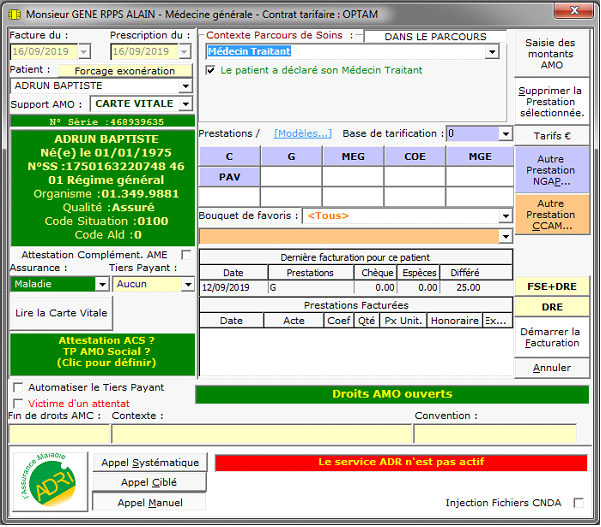
Task: Select the PAV prestation cell
Action: [x=229, y=177]
